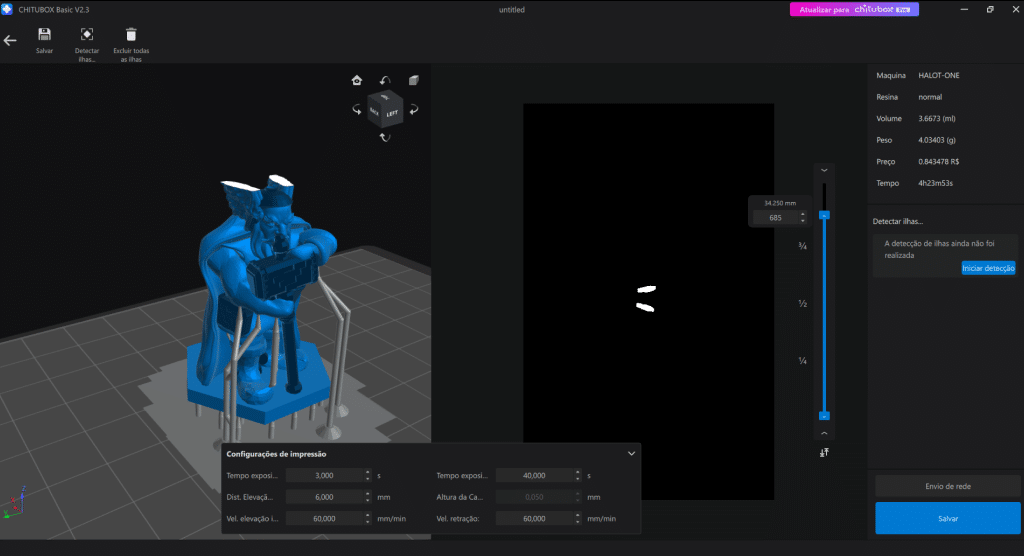The image size is (1024, 556).
Task: Click Iniciar detecção button
Action: pyautogui.click(x=988, y=269)
